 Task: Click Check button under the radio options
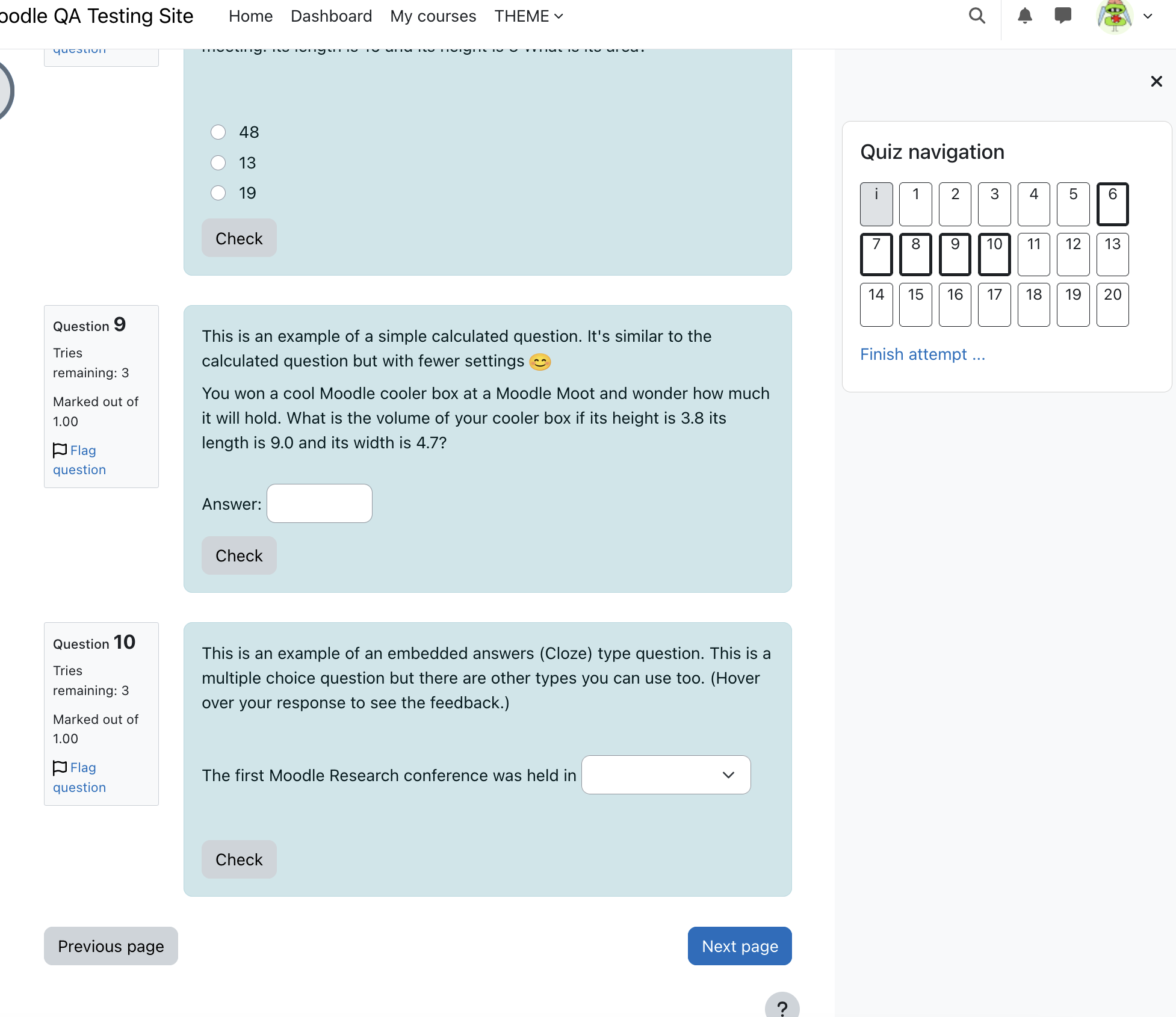[x=239, y=238]
